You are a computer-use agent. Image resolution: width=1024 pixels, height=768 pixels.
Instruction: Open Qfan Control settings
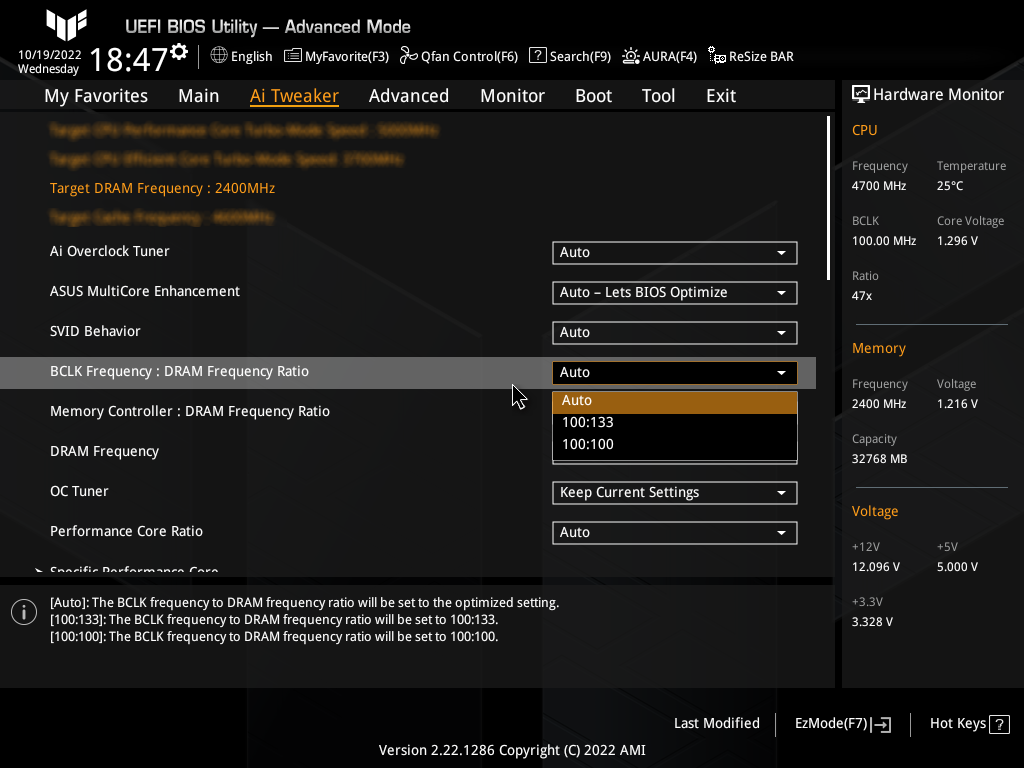(x=458, y=56)
